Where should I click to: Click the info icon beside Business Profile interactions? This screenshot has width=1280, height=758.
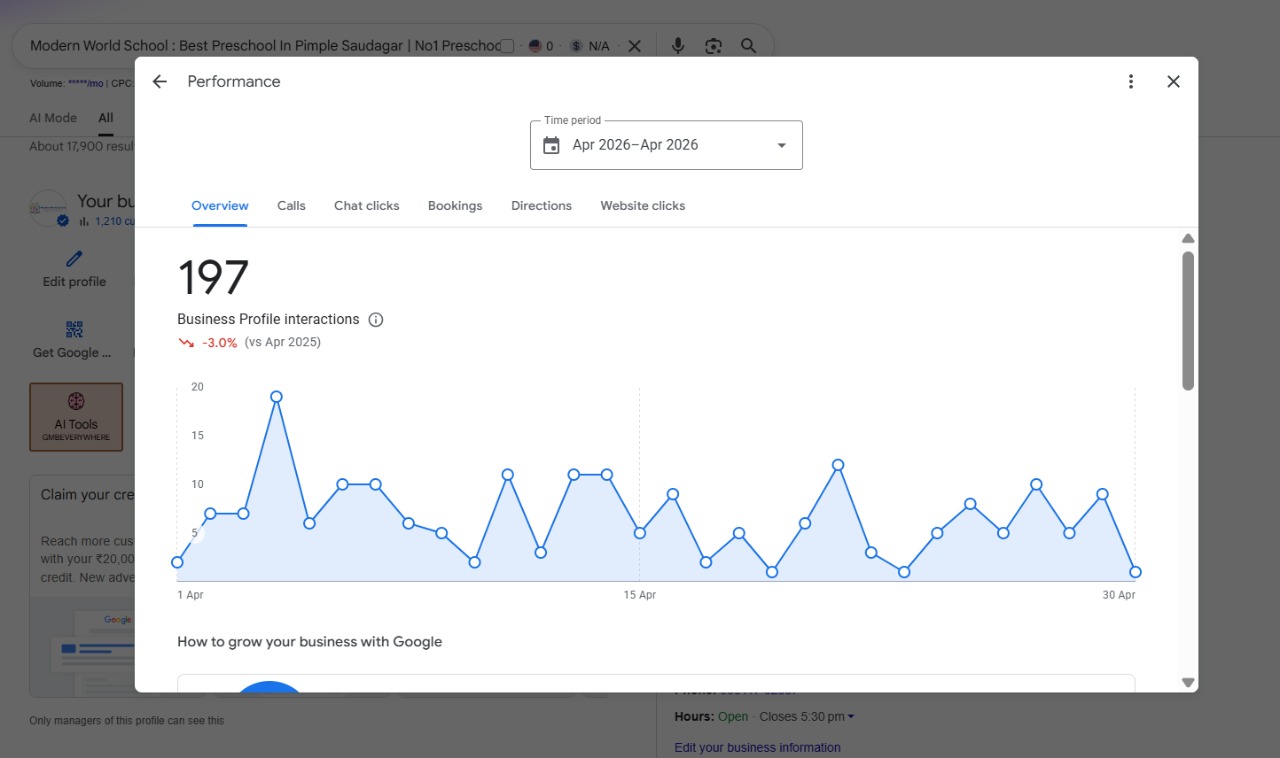pos(376,320)
